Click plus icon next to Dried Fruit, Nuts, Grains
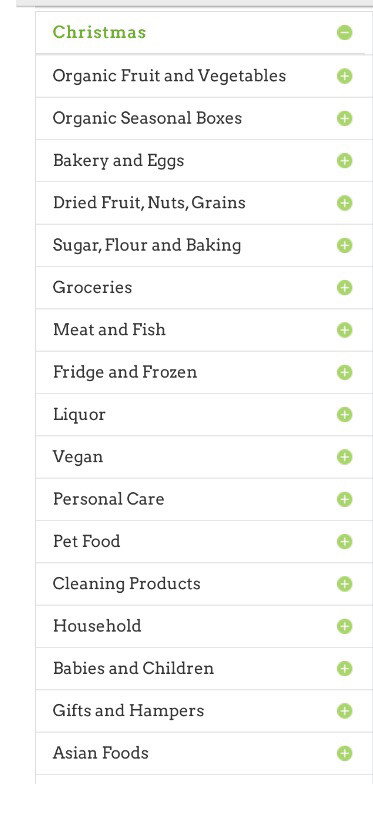 pos(344,203)
